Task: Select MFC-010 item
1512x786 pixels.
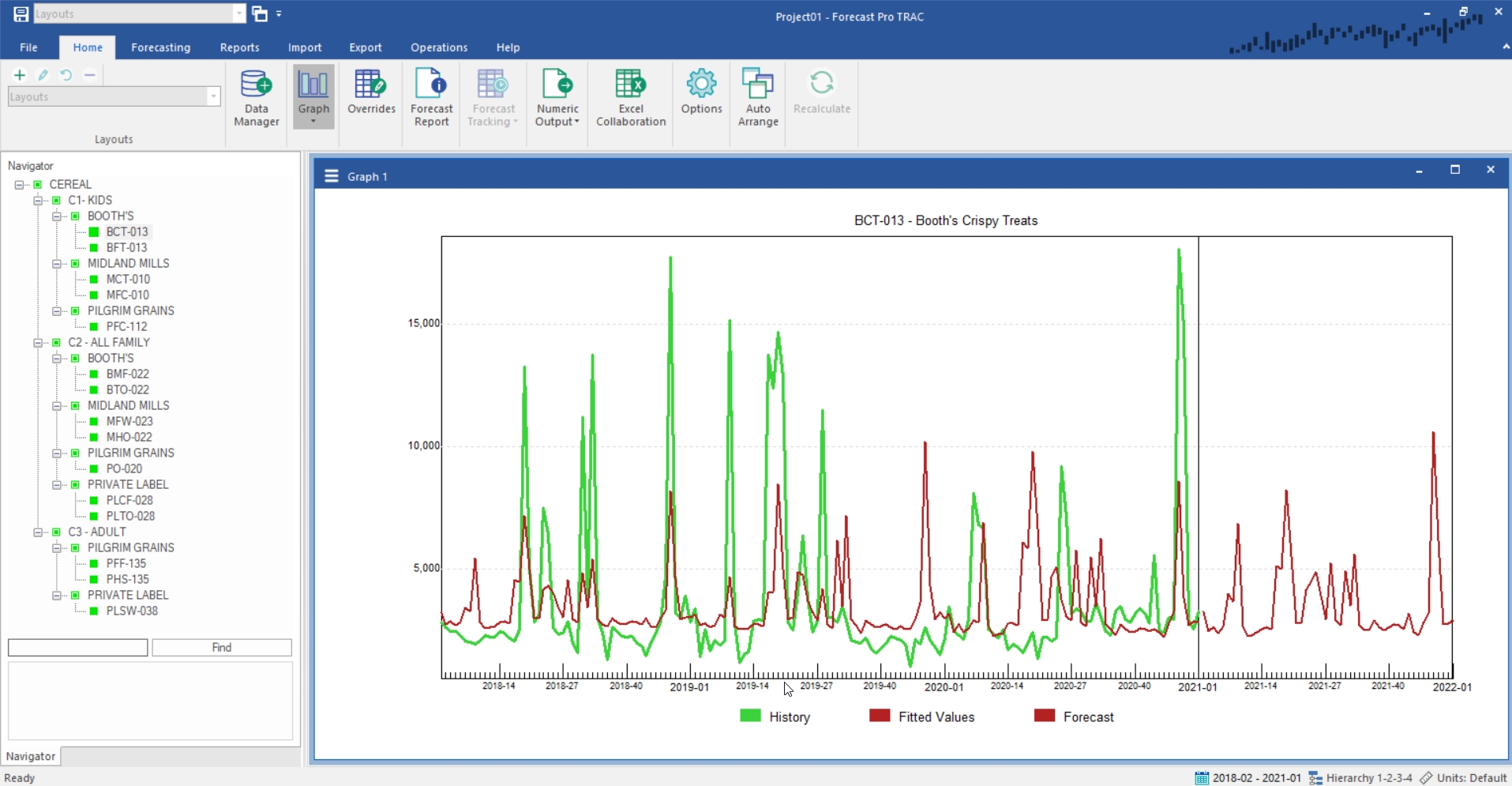Action: tap(127, 295)
